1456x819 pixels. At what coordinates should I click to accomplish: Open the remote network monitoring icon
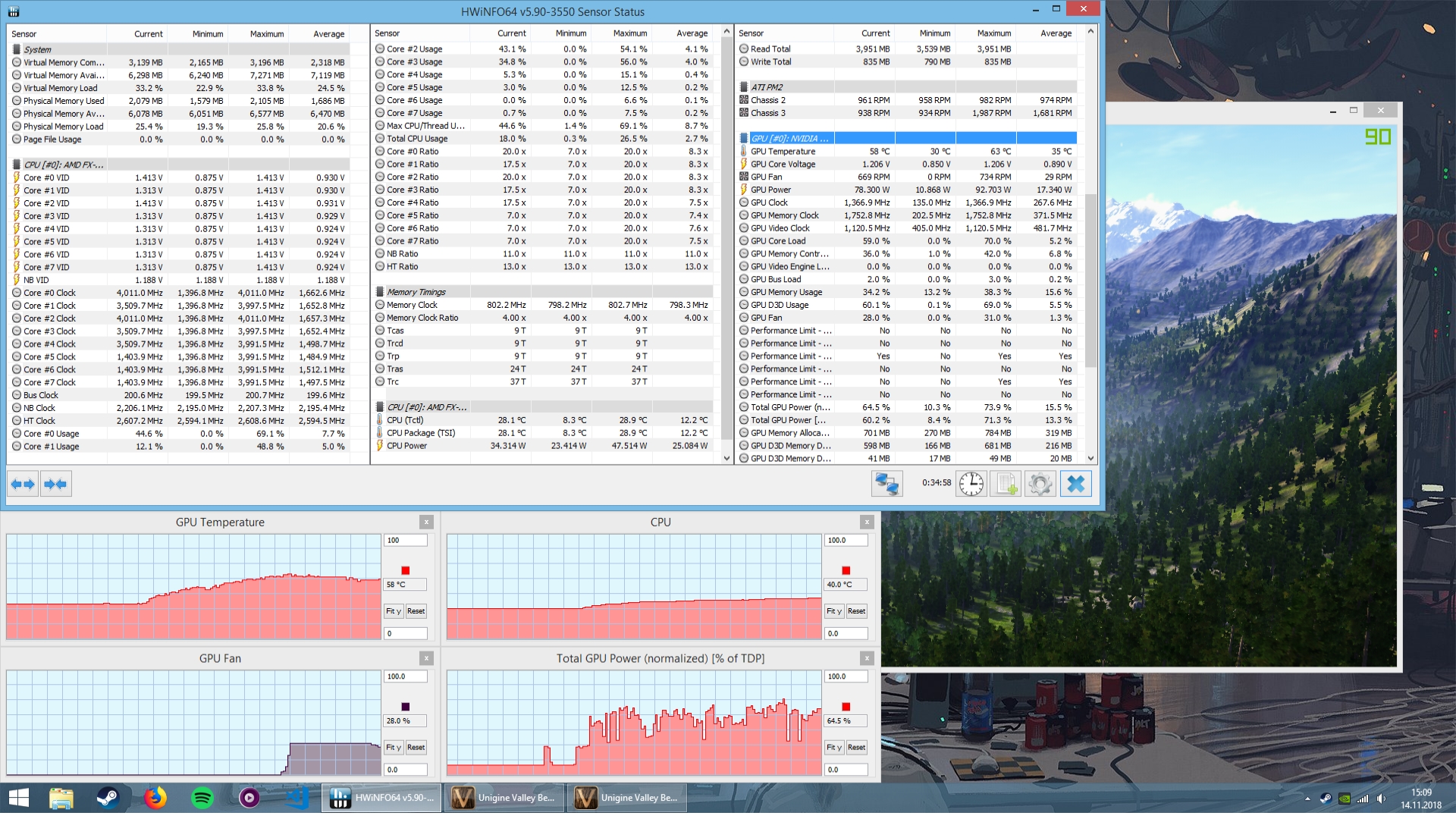tap(886, 484)
